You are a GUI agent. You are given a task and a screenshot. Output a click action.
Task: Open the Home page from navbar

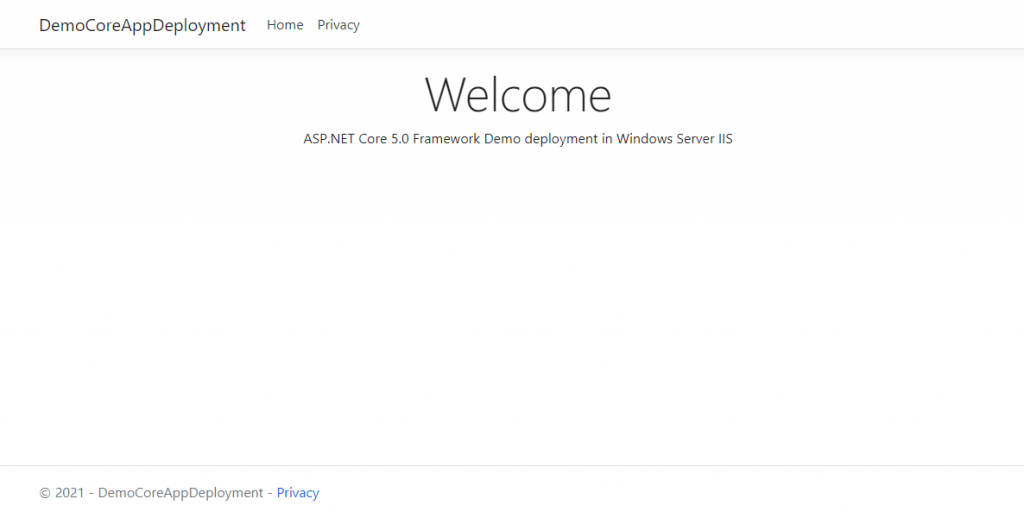click(285, 25)
